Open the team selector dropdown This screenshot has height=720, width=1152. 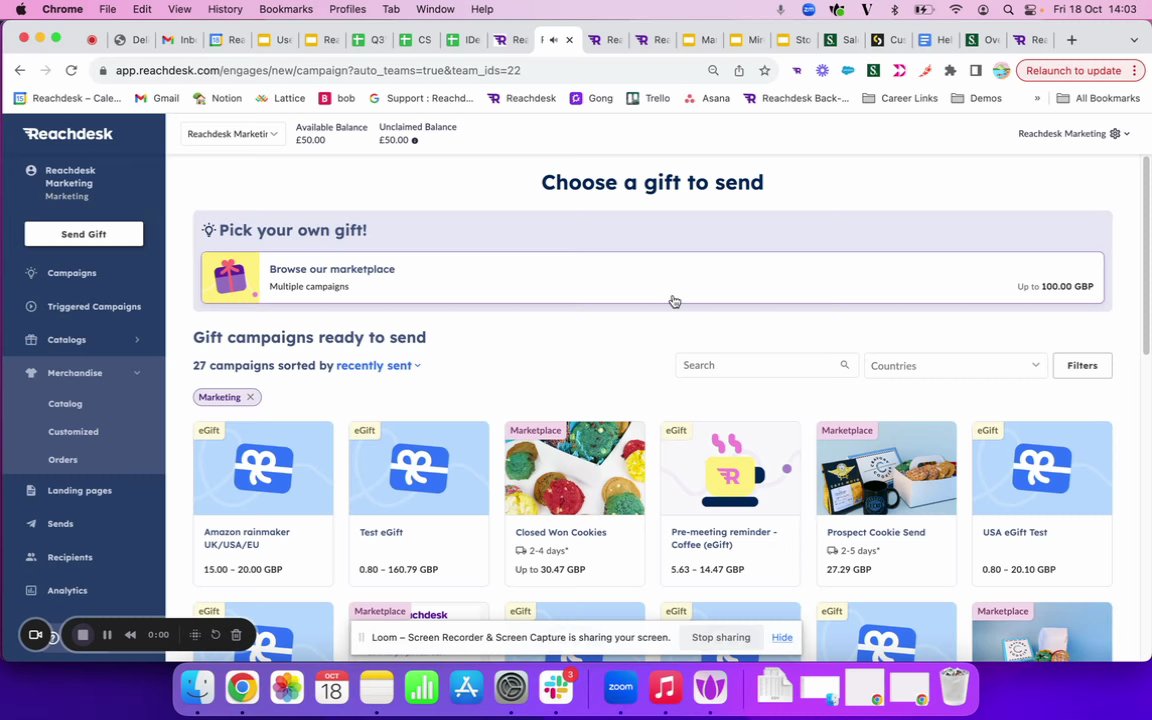tap(232, 134)
